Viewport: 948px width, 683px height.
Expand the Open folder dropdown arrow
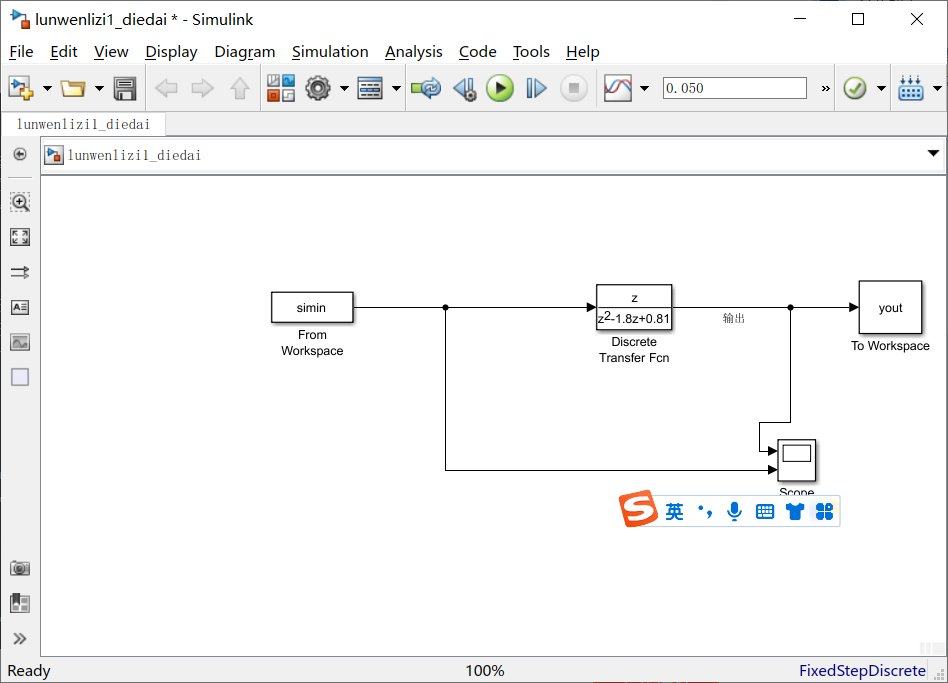coord(99,88)
